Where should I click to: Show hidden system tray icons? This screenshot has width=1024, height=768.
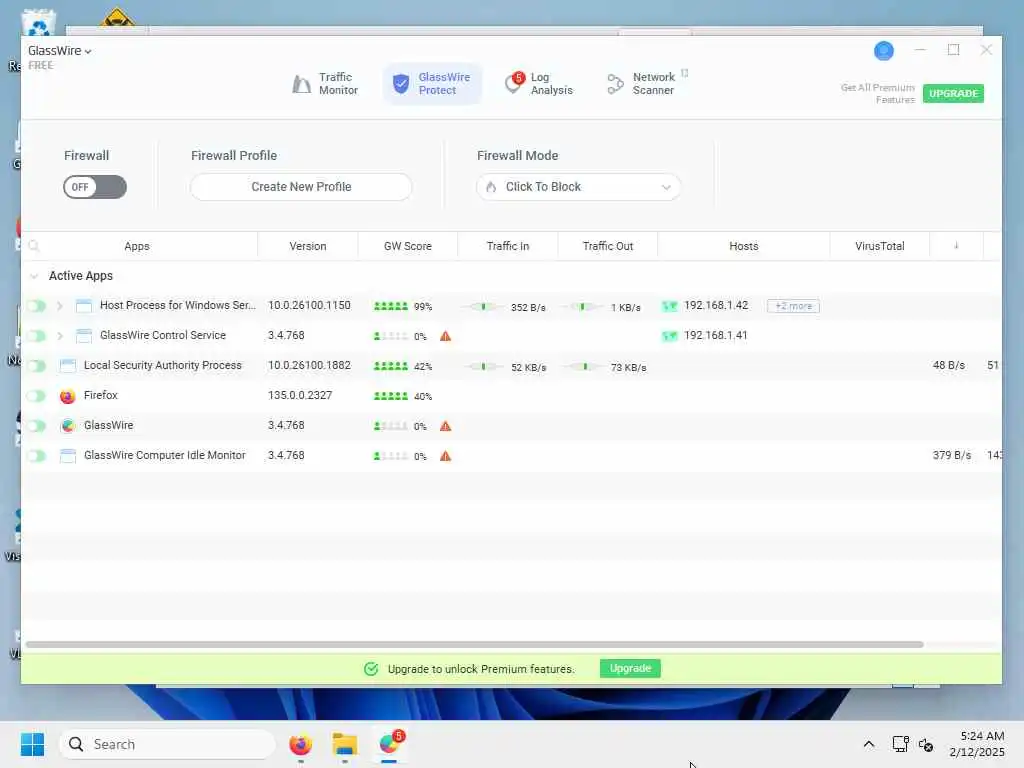click(869, 744)
